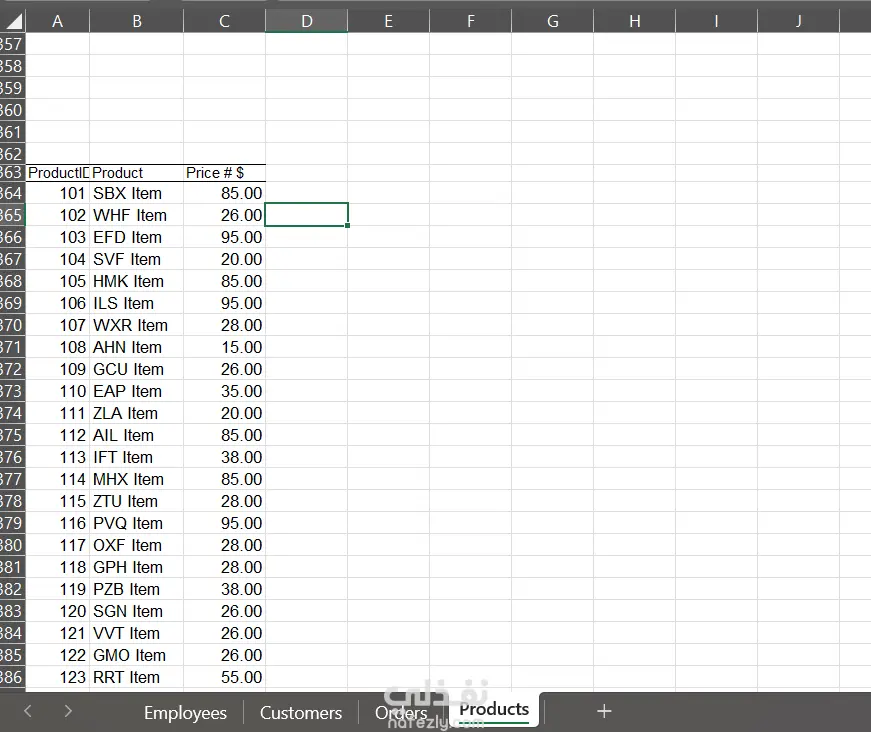Select column J header
Image resolution: width=871 pixels, height=732 pixels.
tap(798, 21)
